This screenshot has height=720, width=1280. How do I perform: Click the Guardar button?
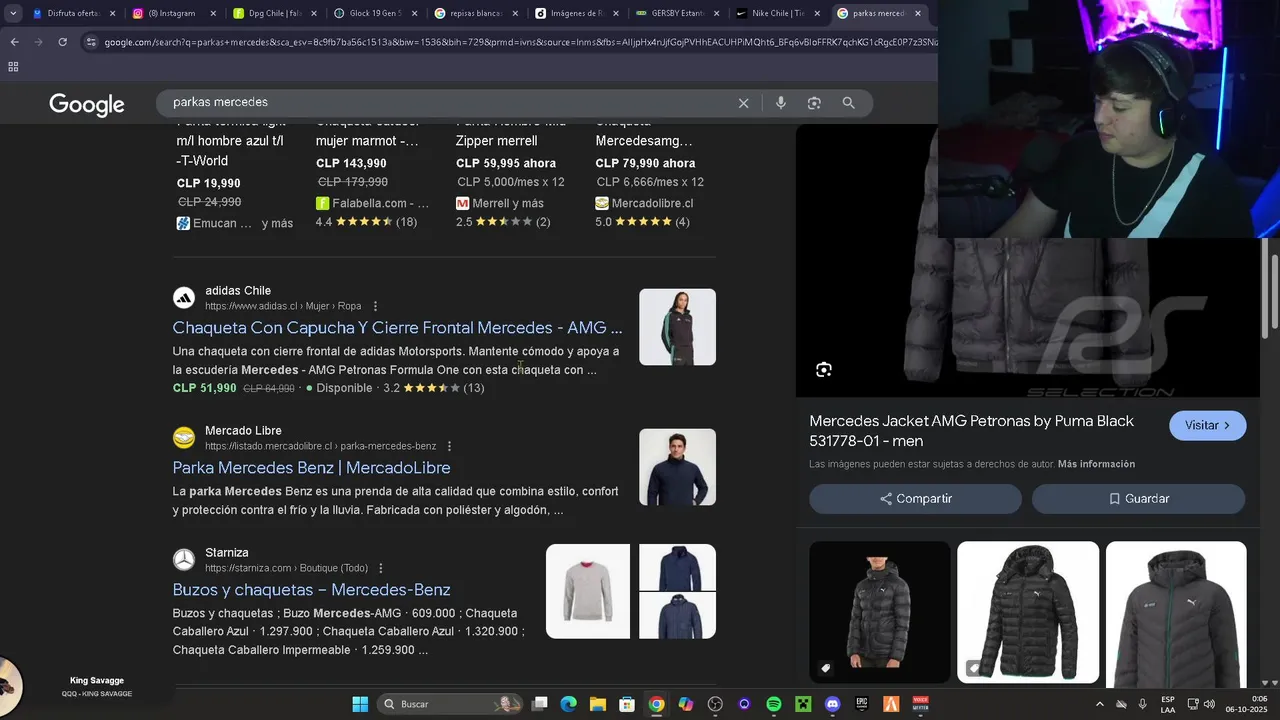point(1138,499)
